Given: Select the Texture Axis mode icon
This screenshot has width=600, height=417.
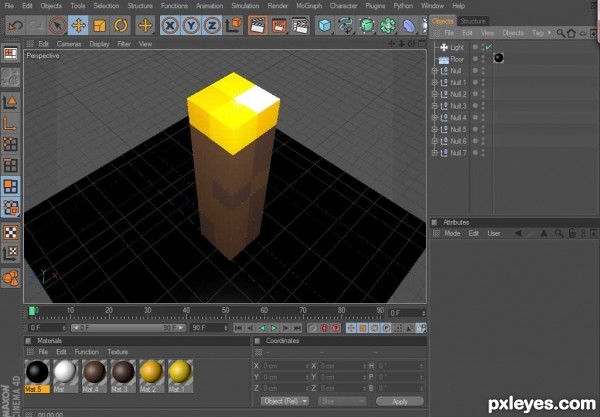Looking at the screenshot, I should (x=11, y=252).
